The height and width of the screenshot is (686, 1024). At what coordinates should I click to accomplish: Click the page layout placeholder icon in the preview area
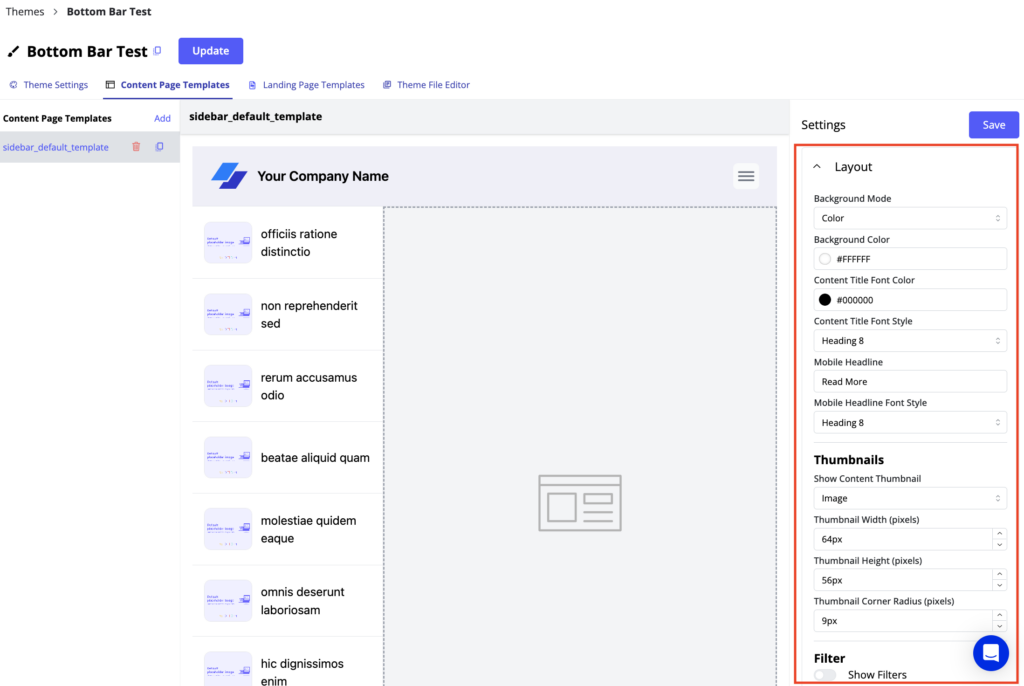click(580, 503)
